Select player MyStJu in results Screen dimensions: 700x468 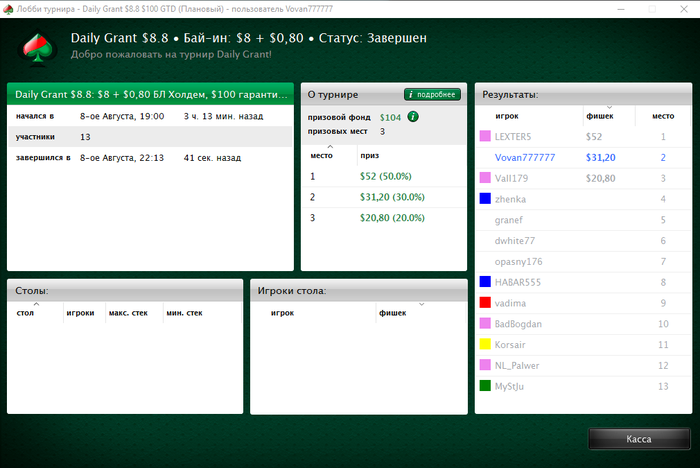[583, 386]
